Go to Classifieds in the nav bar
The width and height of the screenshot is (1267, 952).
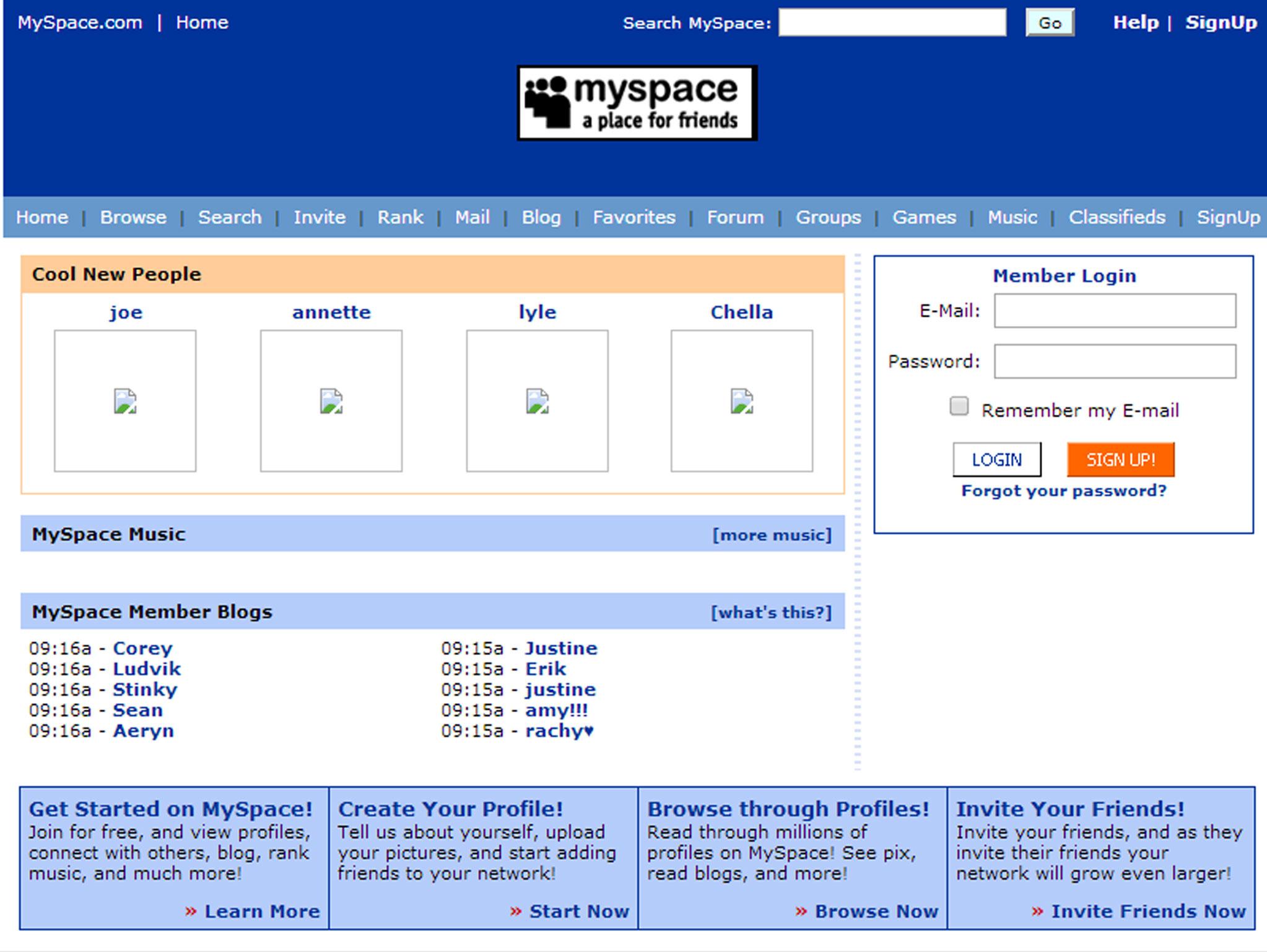(1117, 217)
